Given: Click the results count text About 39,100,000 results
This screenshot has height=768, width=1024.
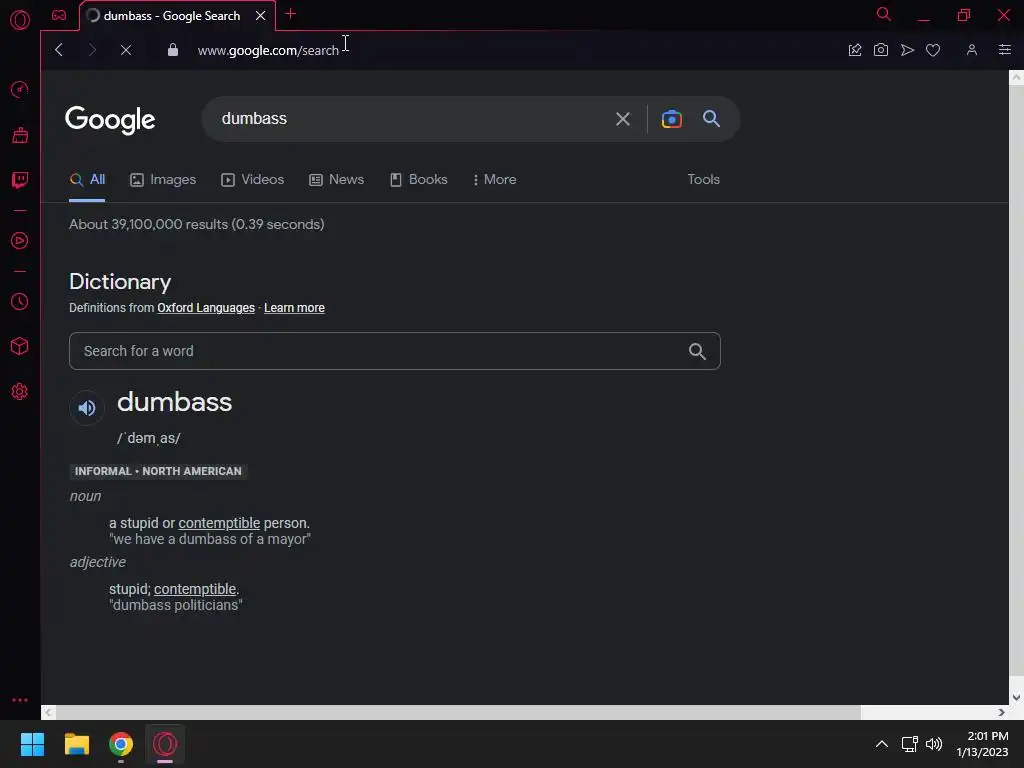Looking at the screenshot, I should [x=197, y=224].
